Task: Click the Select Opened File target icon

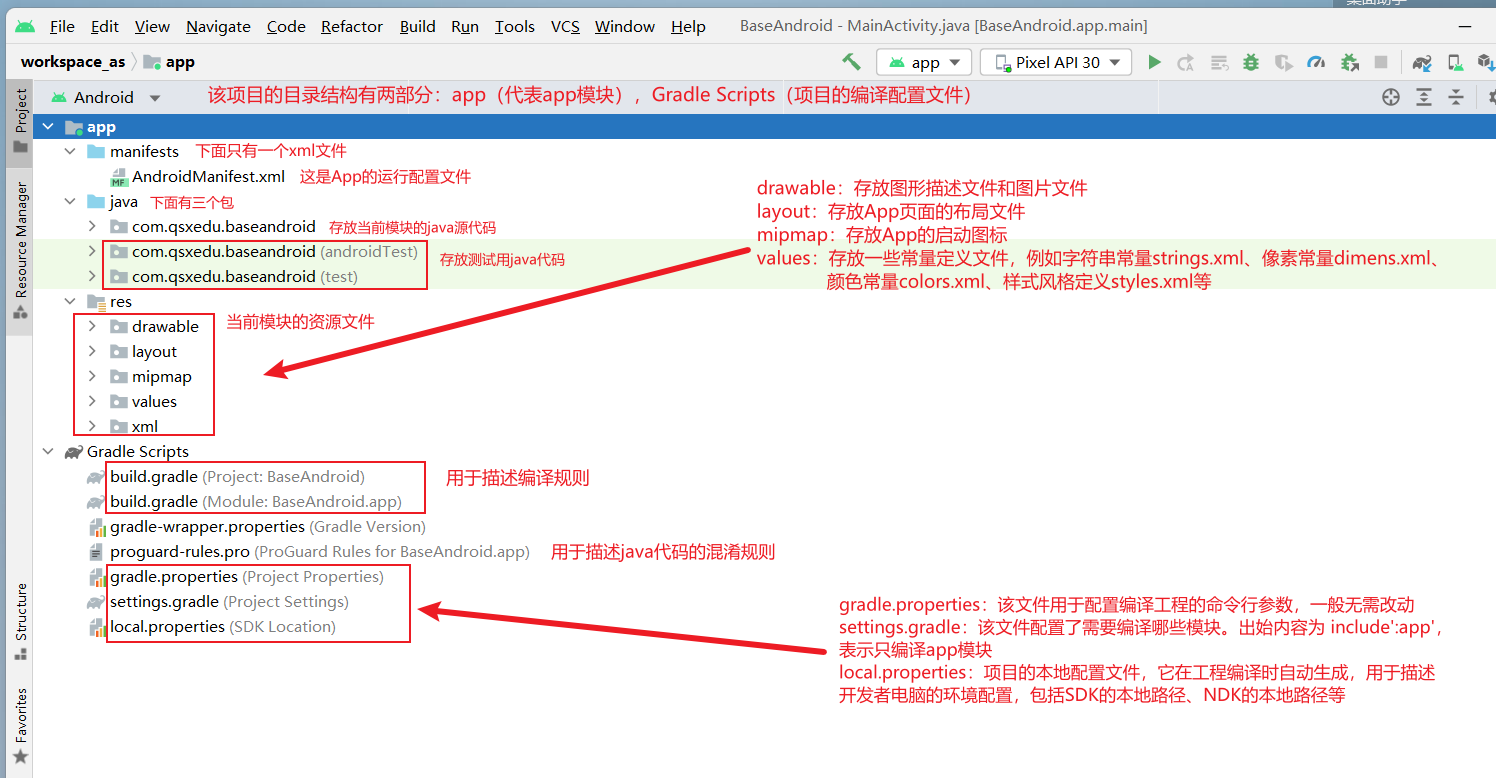Action: [x=1391, y=97]
